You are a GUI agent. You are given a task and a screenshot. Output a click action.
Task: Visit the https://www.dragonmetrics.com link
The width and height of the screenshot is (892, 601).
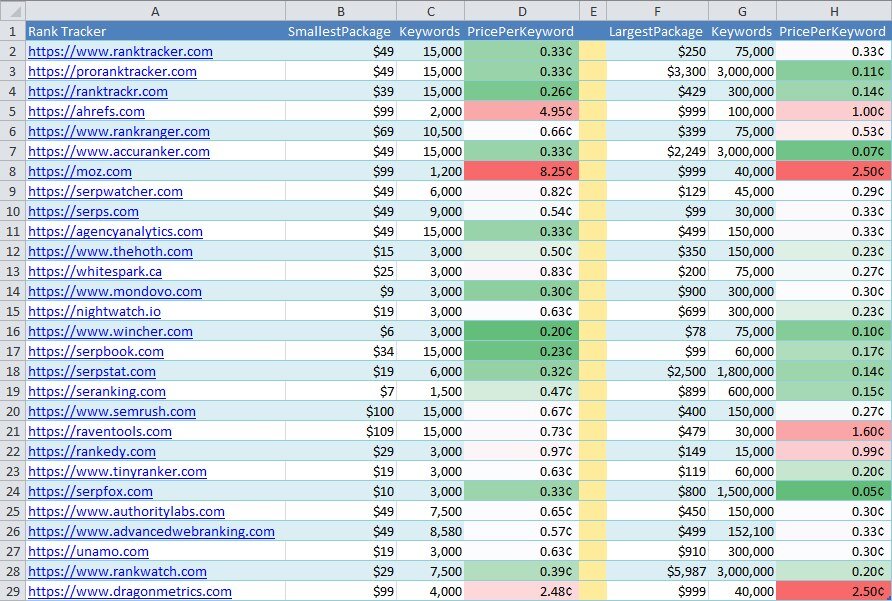pos(130,591)
